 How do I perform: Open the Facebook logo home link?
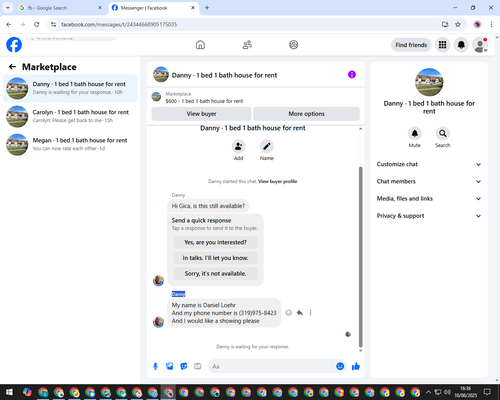[14, 45]
